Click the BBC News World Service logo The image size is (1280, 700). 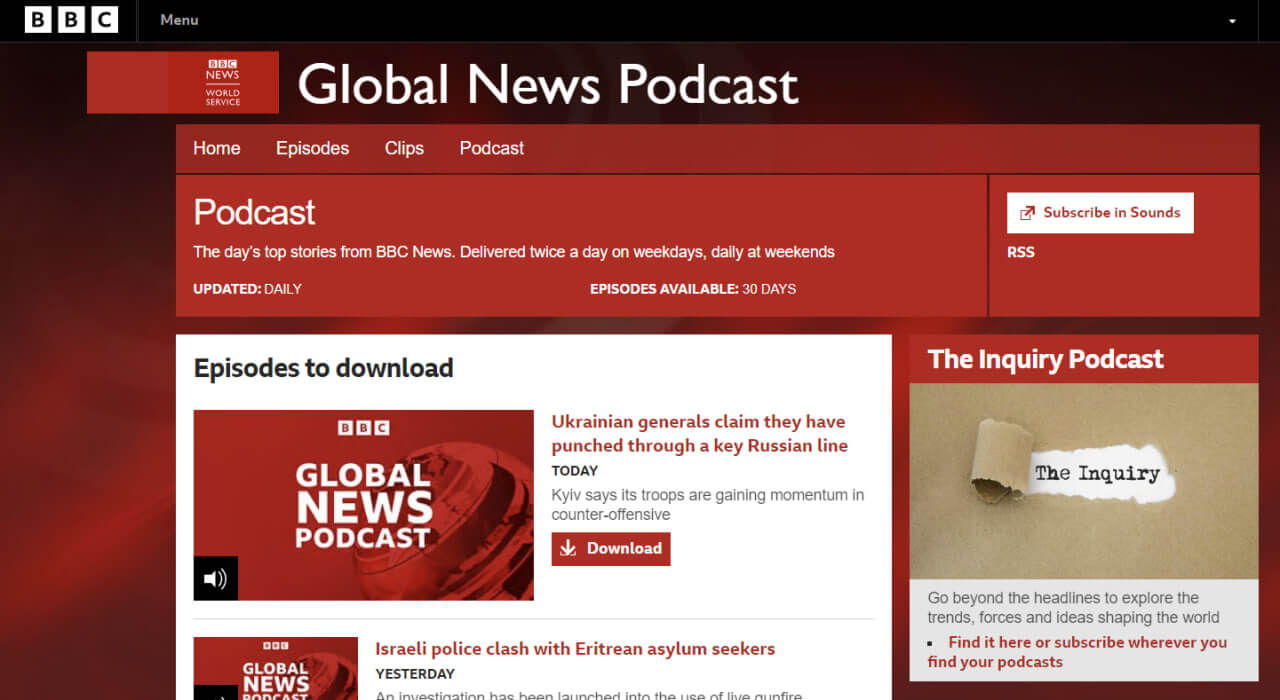click(183, 82)
